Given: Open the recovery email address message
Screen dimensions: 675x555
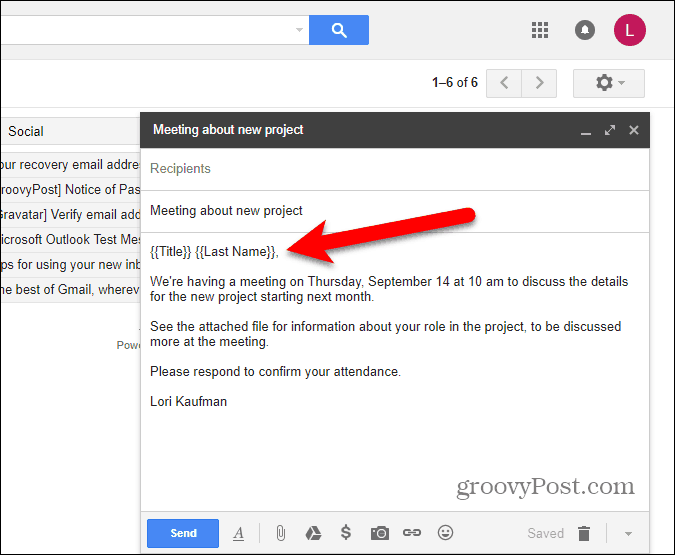Looking at the screenshot, I should coord(70,164).
